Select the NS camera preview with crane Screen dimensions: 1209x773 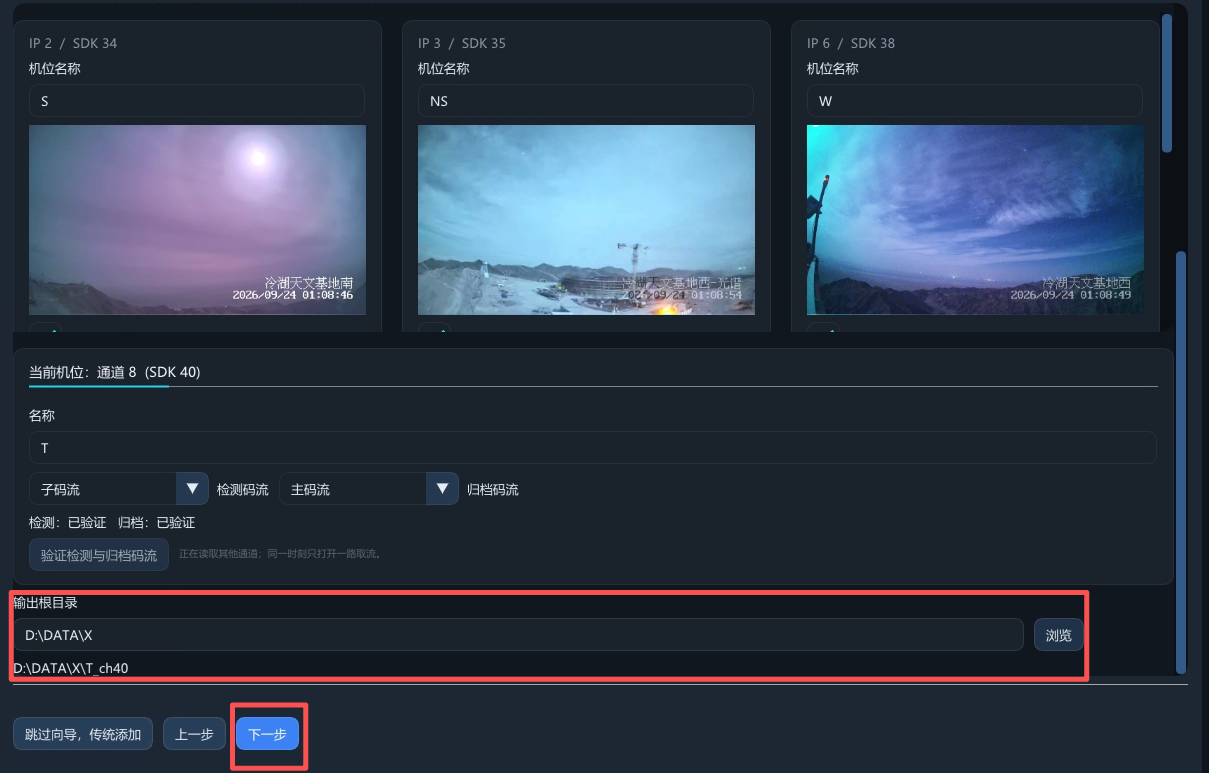(x=586, y=220)
